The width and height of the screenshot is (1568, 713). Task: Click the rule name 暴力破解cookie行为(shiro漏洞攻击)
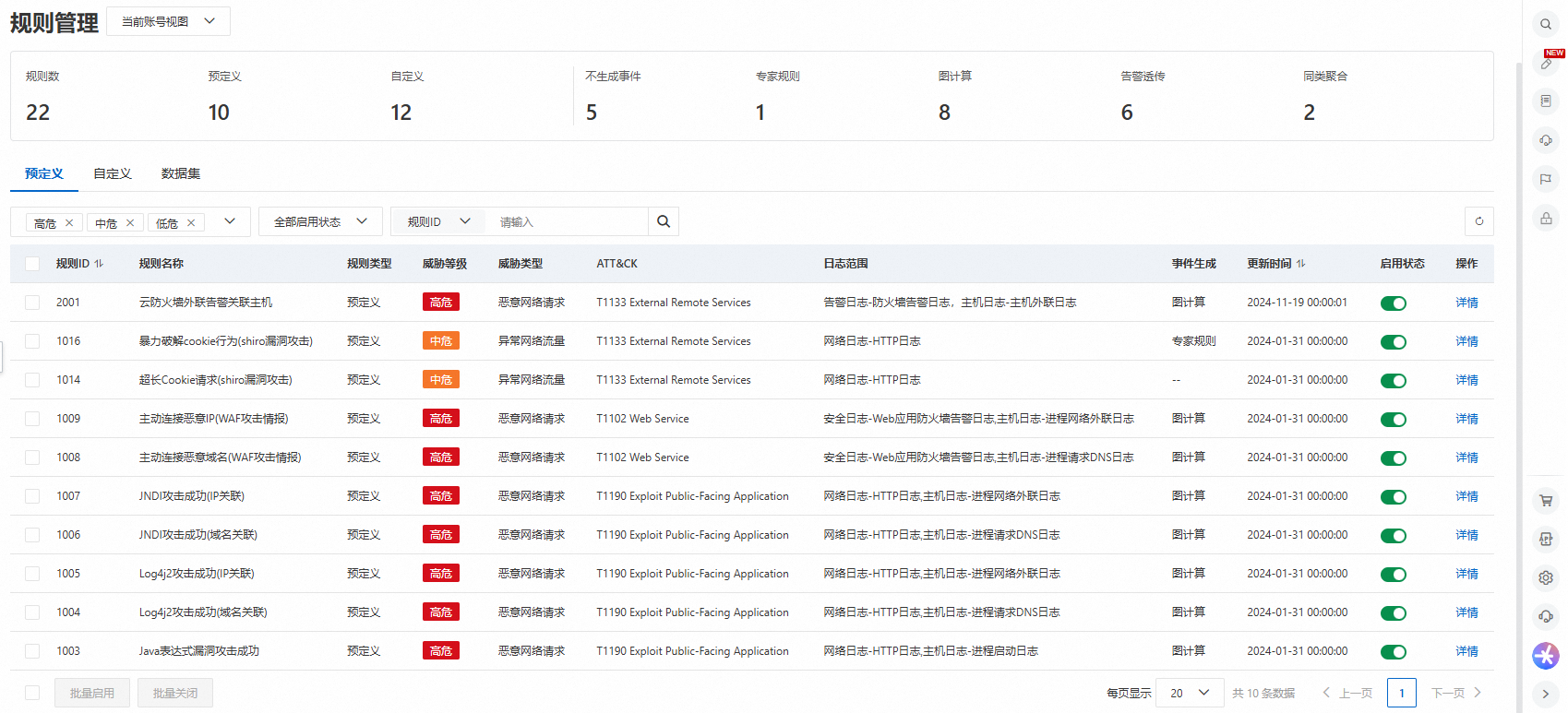click(x=226, y=341)
